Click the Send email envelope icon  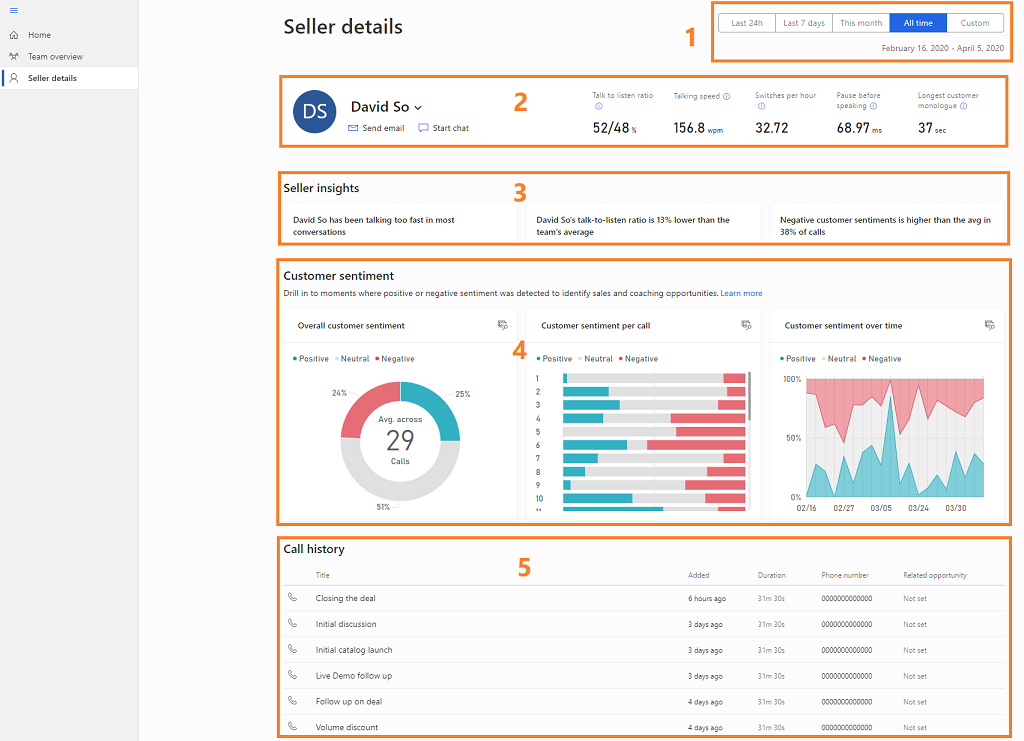[355, 128]
